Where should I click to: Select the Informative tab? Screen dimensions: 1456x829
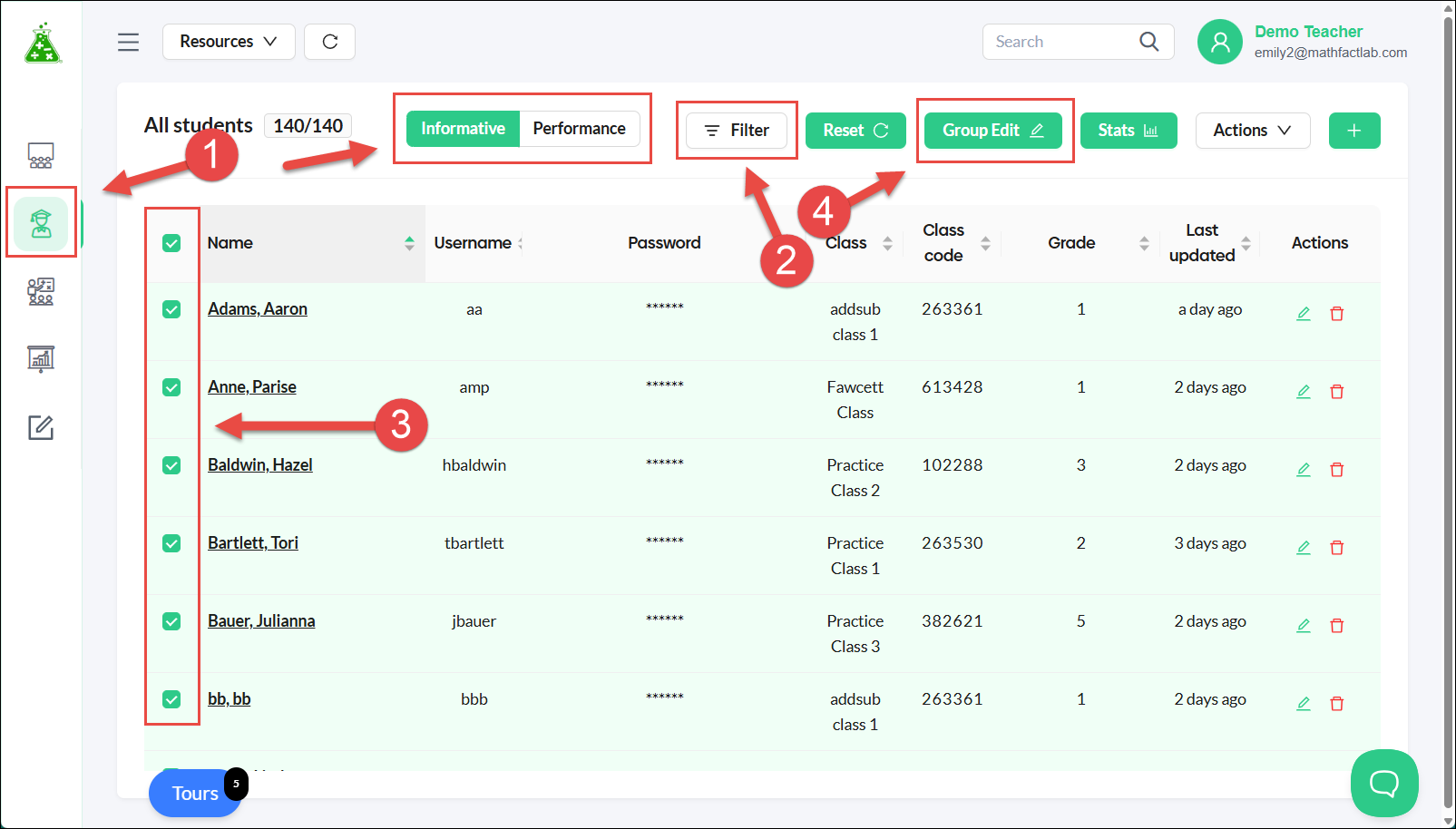click(x=463, y=129)
